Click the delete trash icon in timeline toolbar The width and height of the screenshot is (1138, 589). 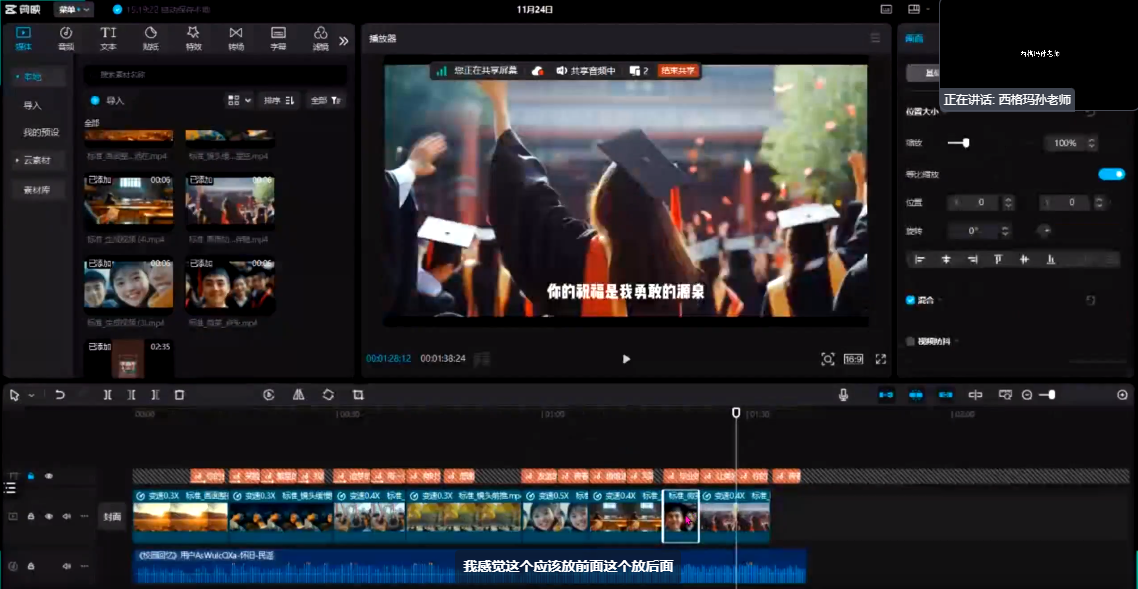coord(180,395)
